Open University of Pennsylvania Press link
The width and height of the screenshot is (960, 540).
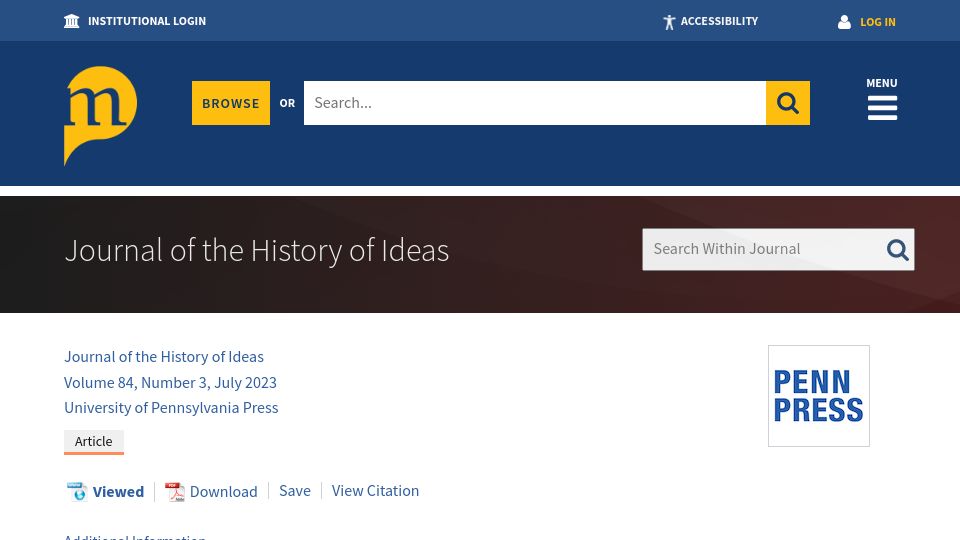171,408
